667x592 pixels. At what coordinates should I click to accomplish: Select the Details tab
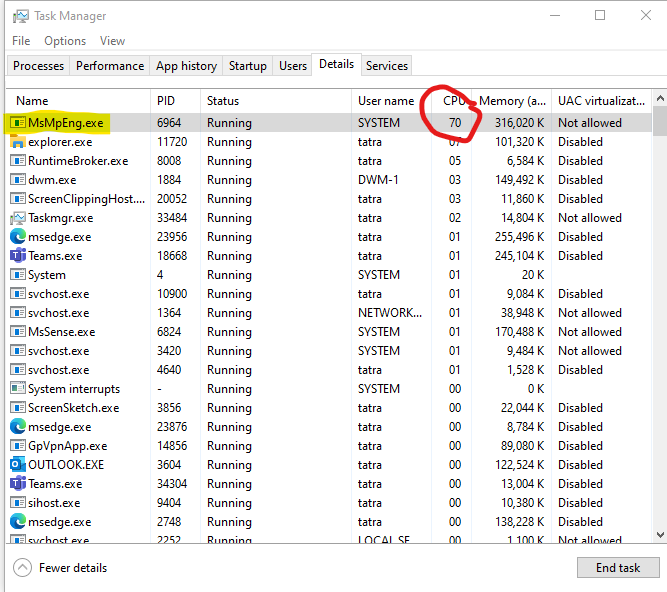click(336, 64)
